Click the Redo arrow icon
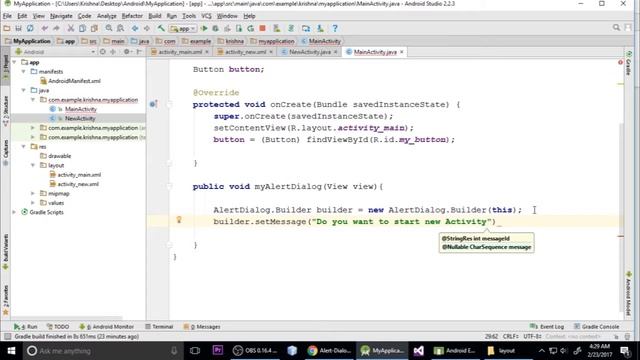The image size is (640, 360). pyautogui.click(x=56, y=28)
